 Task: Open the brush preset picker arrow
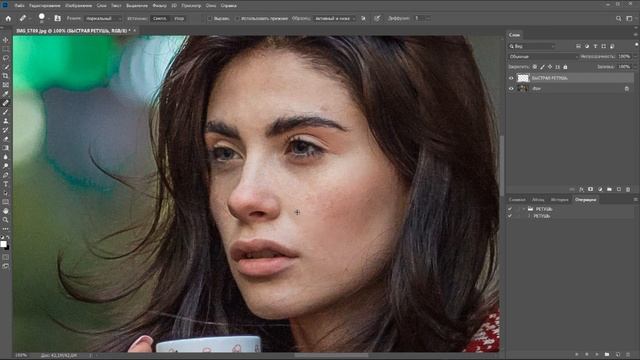tap(48, 19)
